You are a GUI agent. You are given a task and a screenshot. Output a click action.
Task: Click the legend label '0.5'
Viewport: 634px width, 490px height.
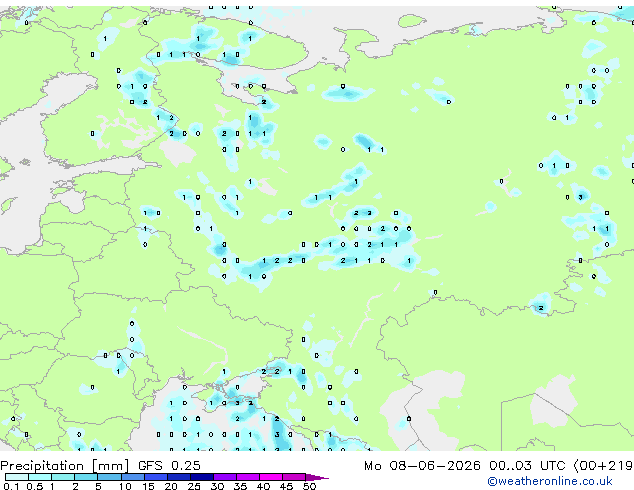pos(35,486)
